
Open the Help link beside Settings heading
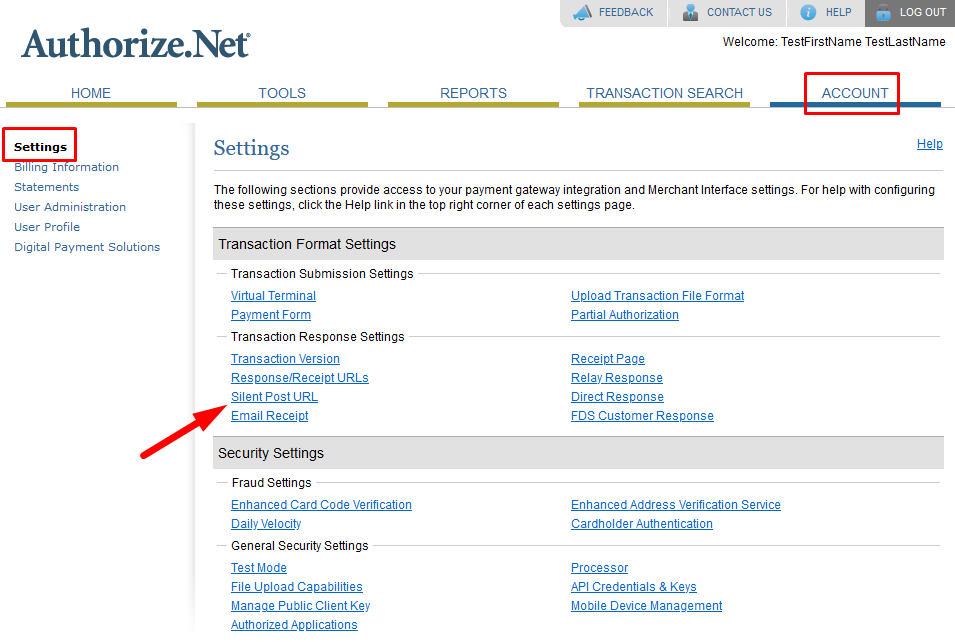929,144
